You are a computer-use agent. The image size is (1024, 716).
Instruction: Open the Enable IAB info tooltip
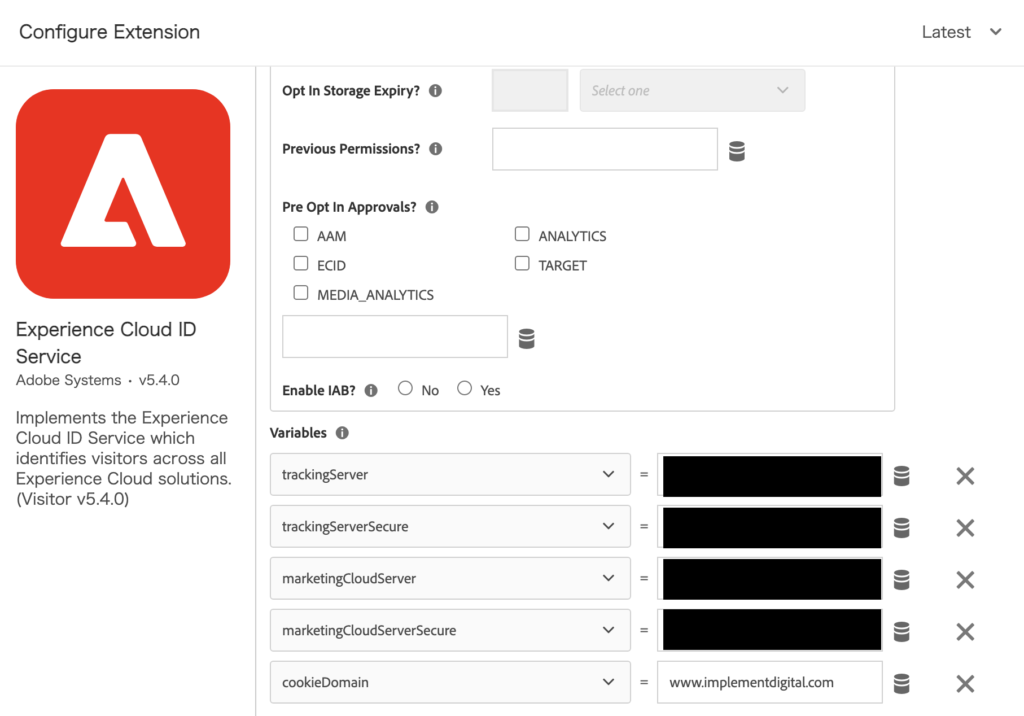[370, 390]
